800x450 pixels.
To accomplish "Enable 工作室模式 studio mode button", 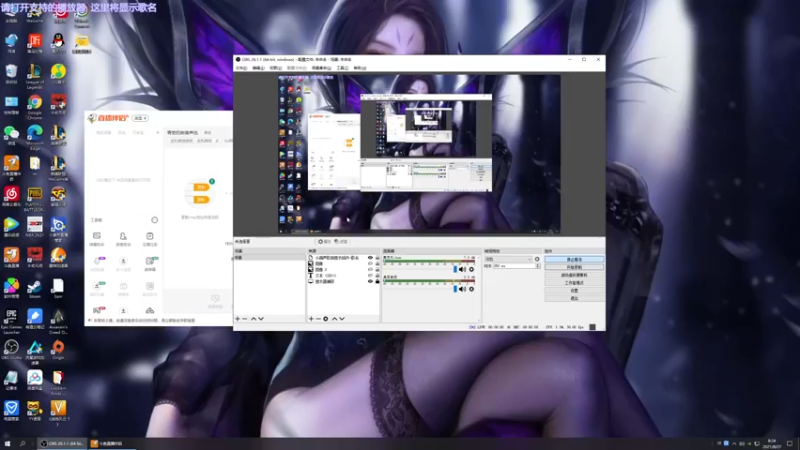I will click(574, 283).
